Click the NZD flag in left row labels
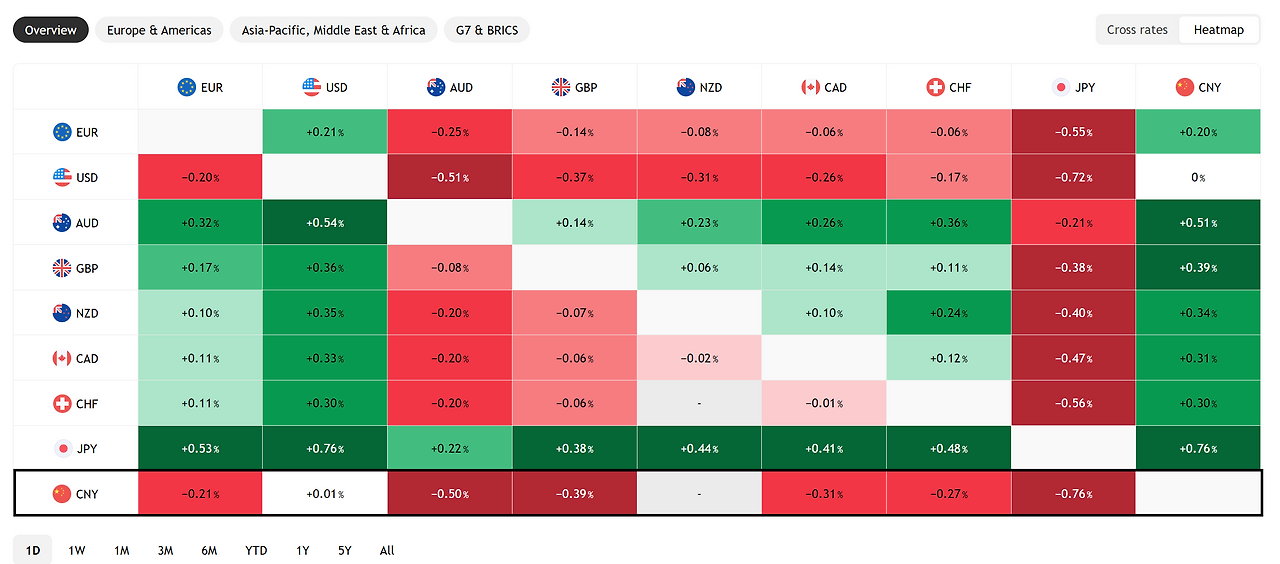 click(x=62, y=313)
